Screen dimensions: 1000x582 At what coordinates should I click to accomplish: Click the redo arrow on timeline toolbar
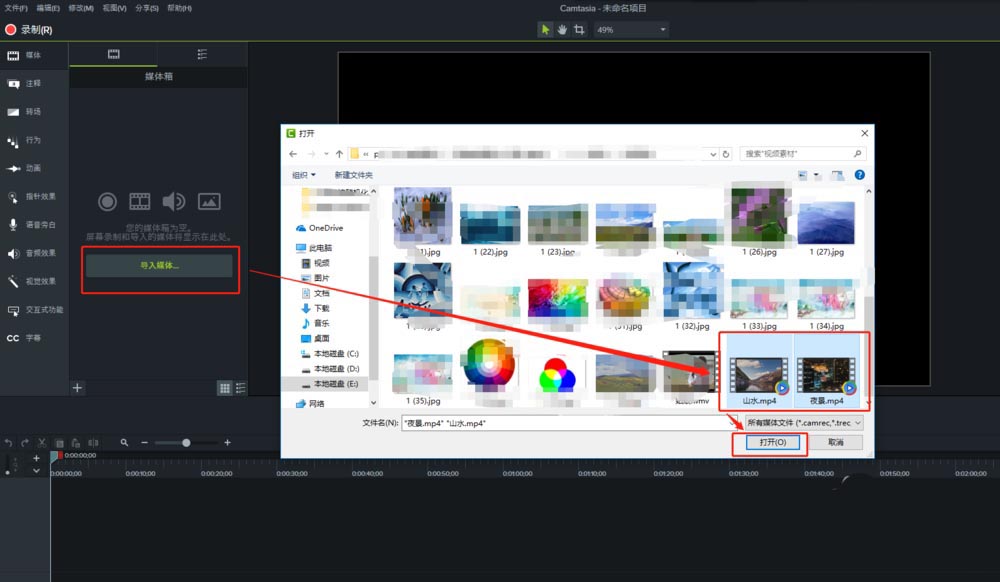tap(25, 442)
